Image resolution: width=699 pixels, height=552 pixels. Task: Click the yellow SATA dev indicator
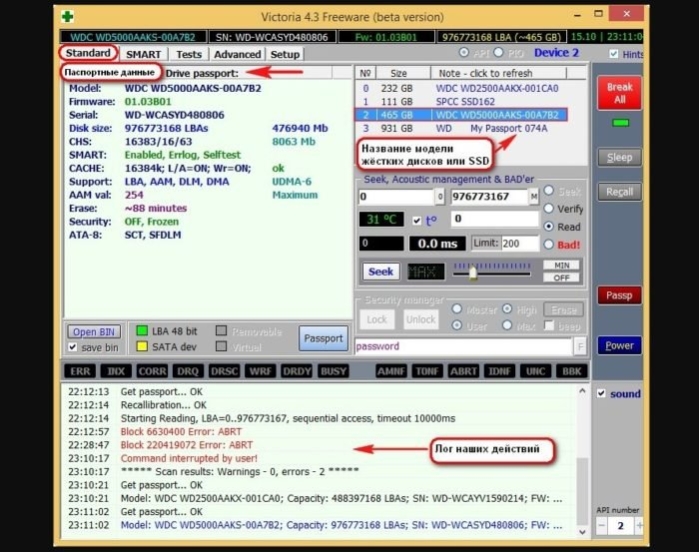click(x=142, y=346)
